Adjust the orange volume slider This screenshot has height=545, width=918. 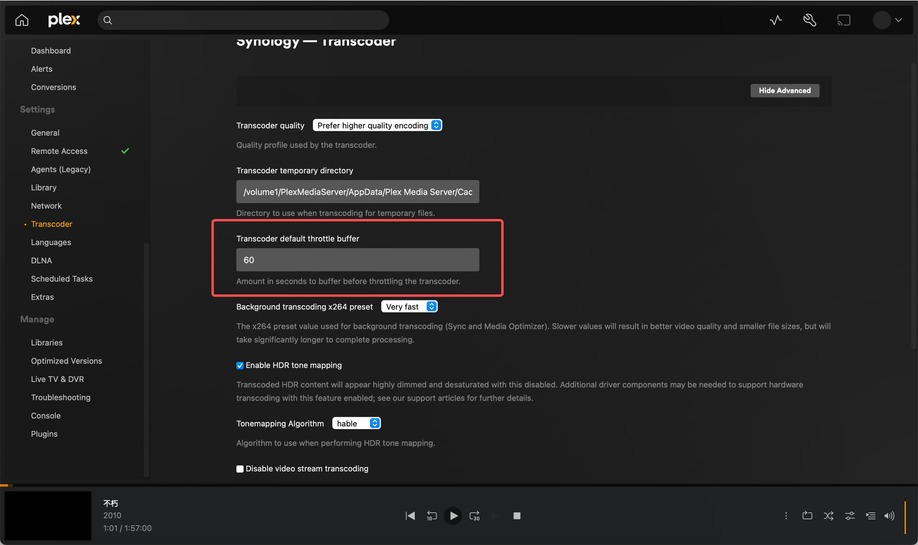(x=905, y=517)
